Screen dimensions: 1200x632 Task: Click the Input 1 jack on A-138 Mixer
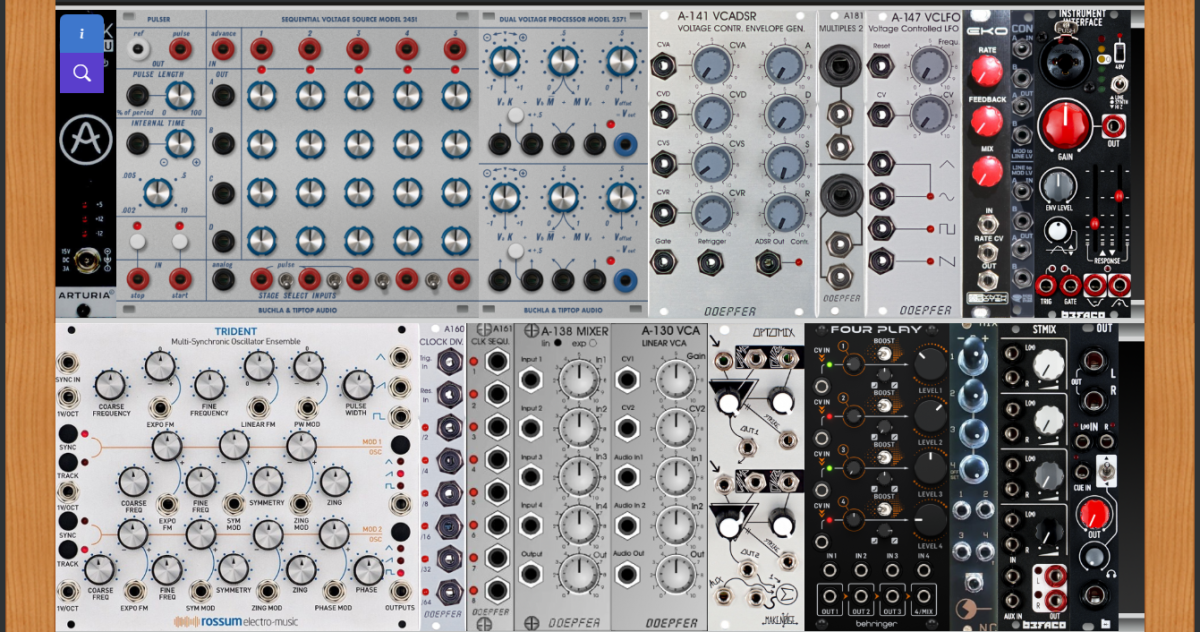533,379
